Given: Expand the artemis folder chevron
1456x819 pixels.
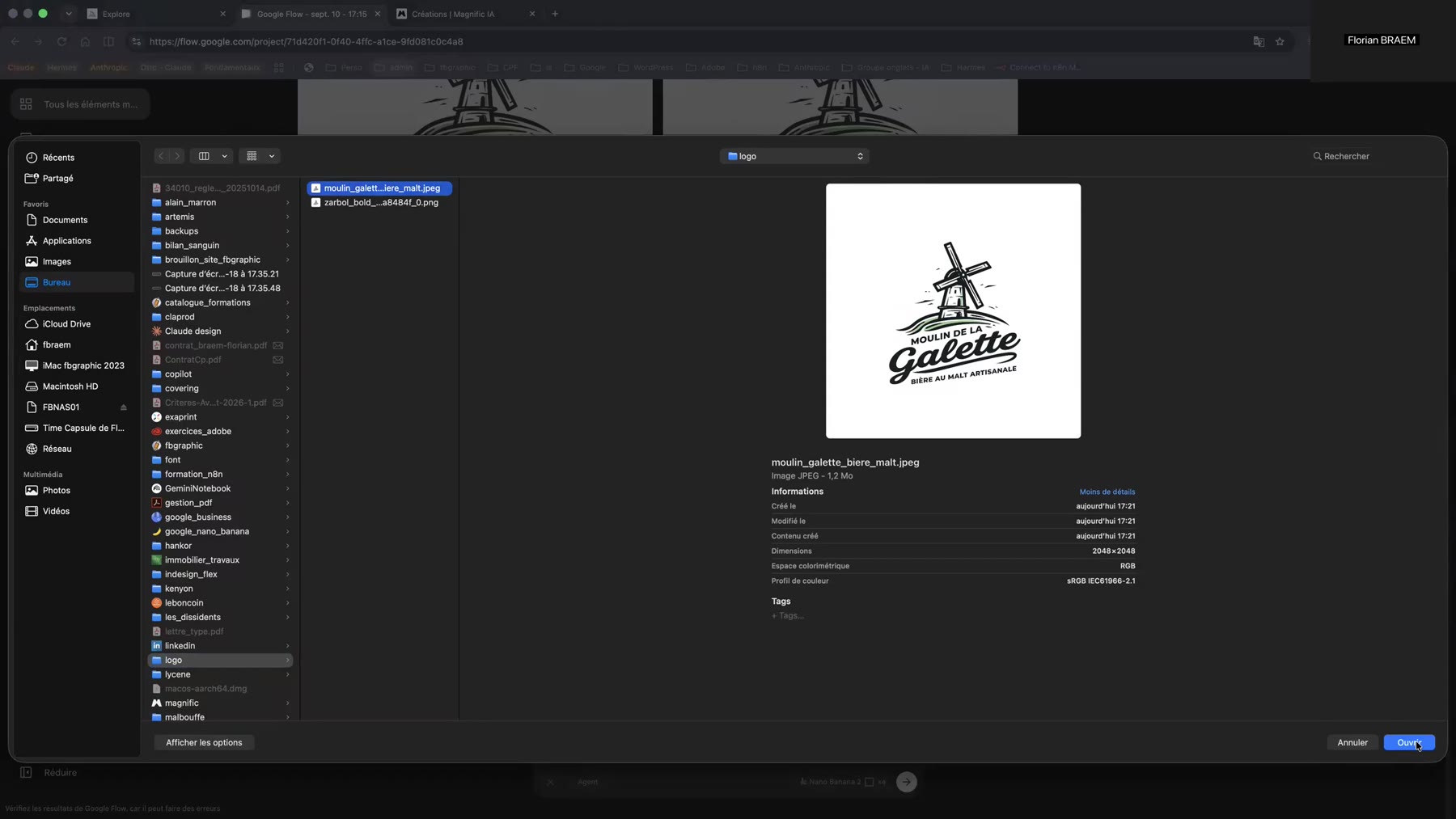Looking at the screenshot, I should (287, 217).
